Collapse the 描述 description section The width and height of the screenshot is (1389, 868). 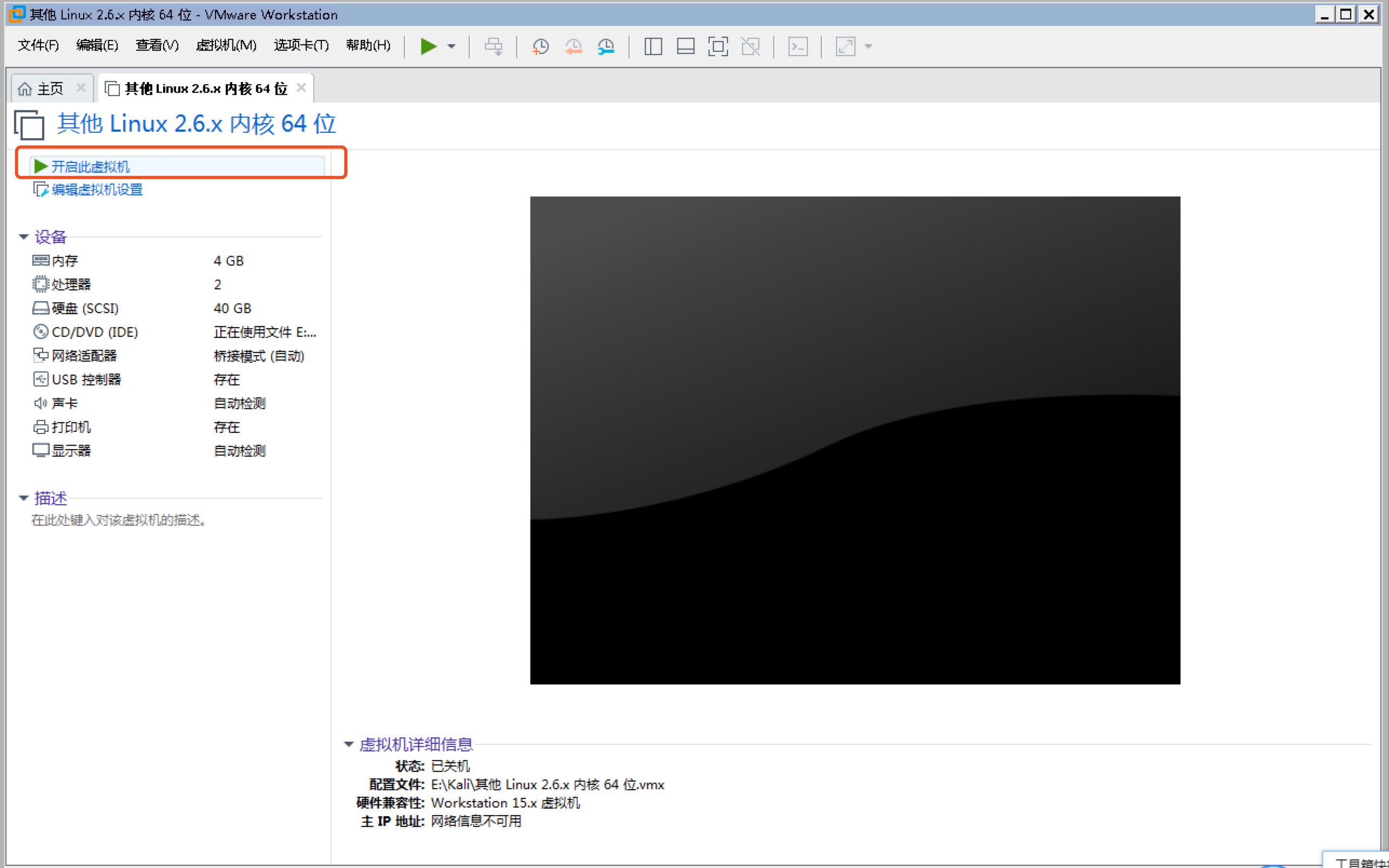click(24, 498)
